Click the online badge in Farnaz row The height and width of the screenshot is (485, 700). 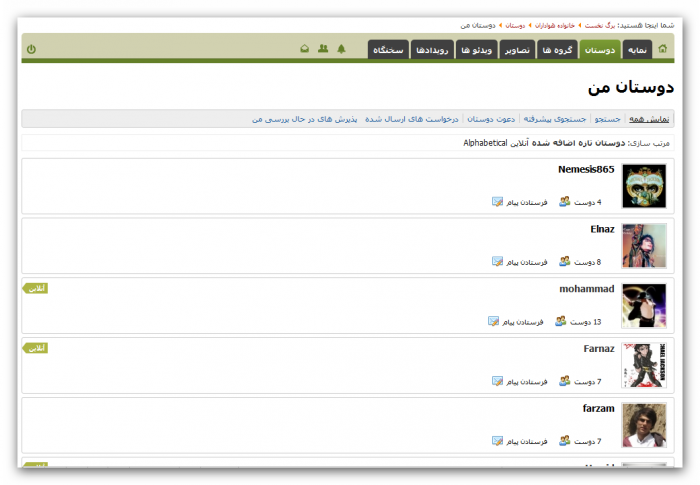35,348
